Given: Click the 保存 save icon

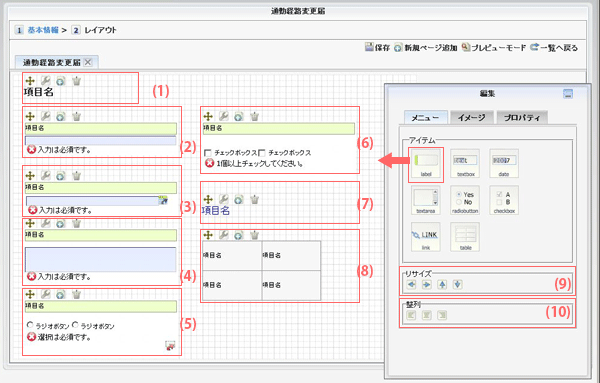Looking at the screenshot, I should (x=369, y=47).
